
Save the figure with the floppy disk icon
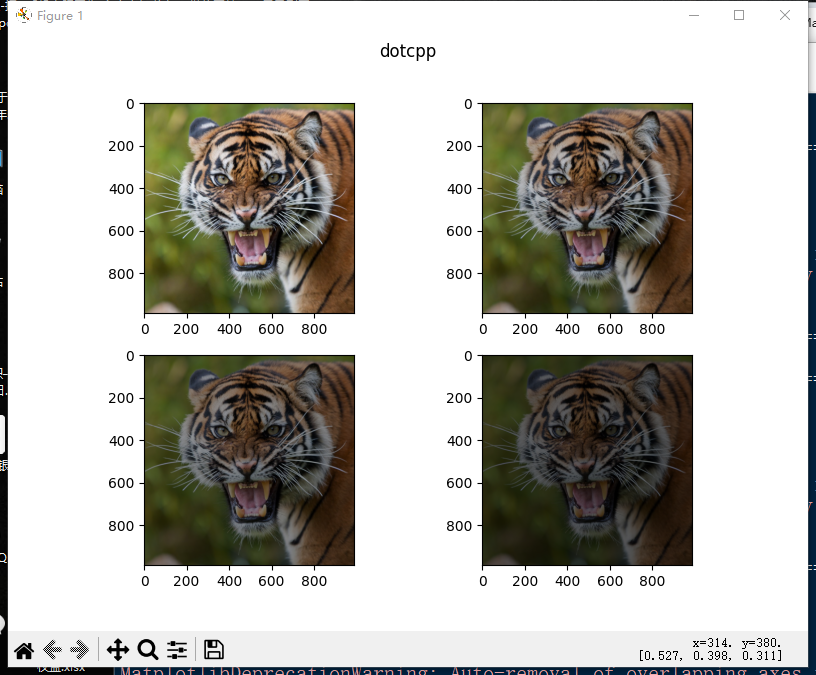pyautogui.click(x=214, y=650)
